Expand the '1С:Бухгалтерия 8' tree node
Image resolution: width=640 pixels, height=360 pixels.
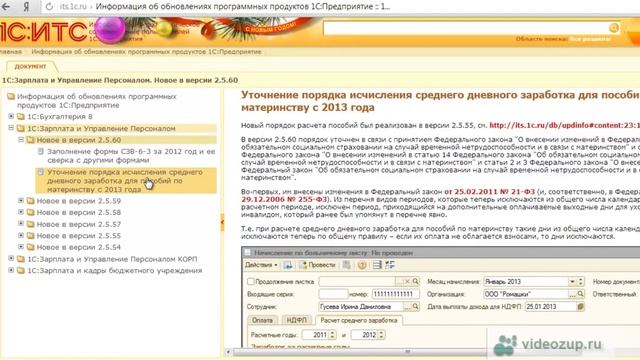[11, 116]
